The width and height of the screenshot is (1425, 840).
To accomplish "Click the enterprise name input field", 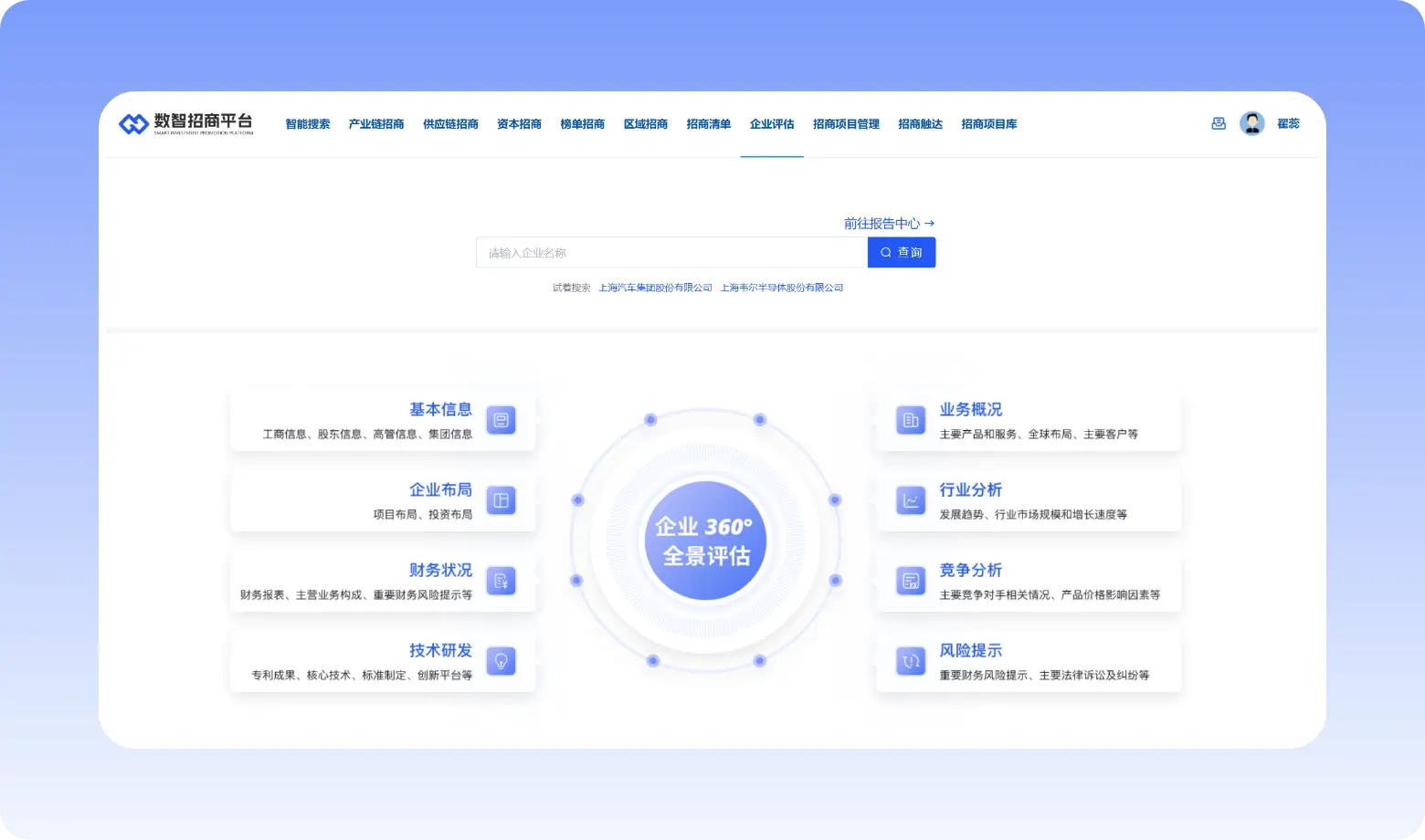I will (x=671, y=252).
